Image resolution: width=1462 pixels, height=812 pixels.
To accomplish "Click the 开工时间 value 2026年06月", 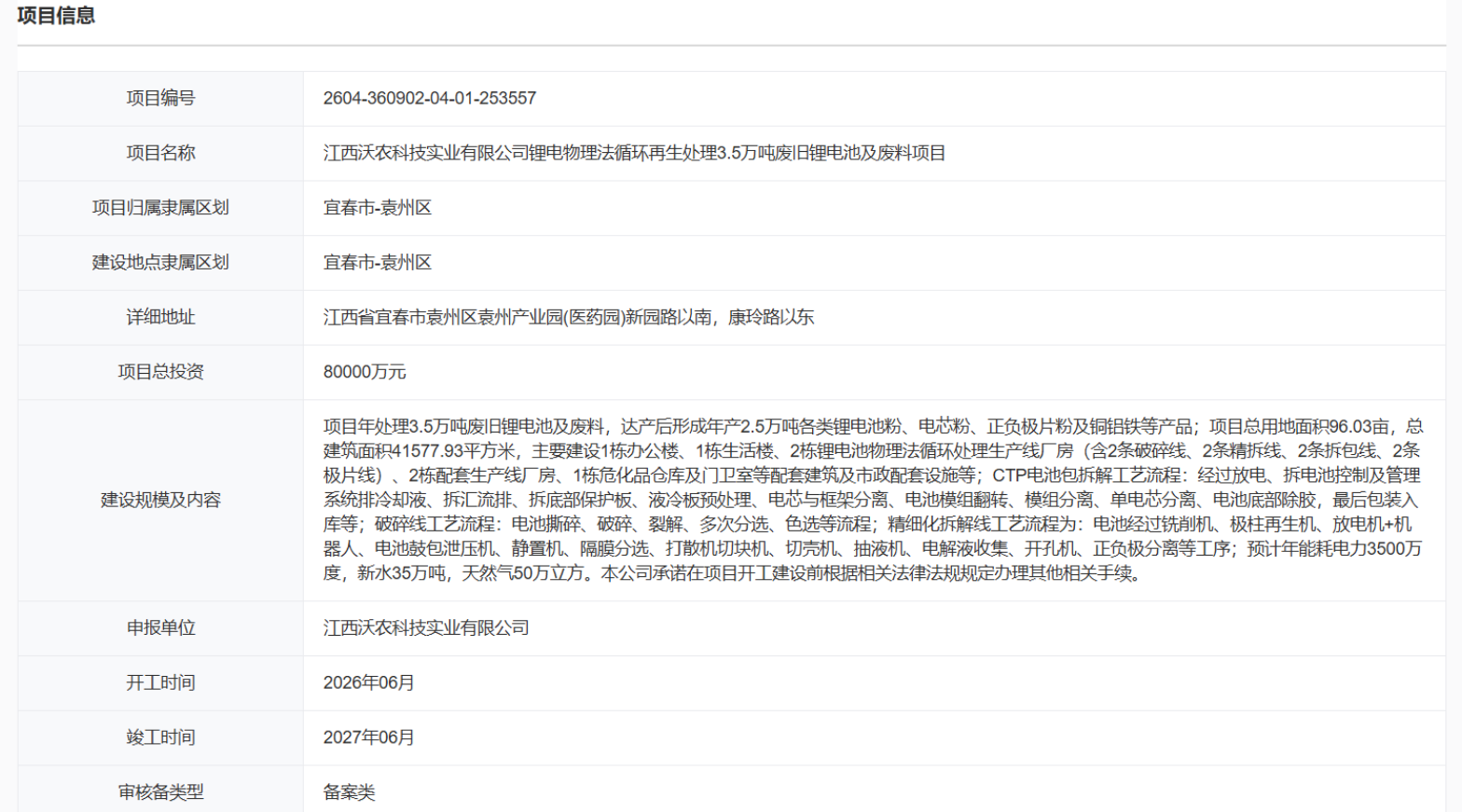I will [368, 682].
